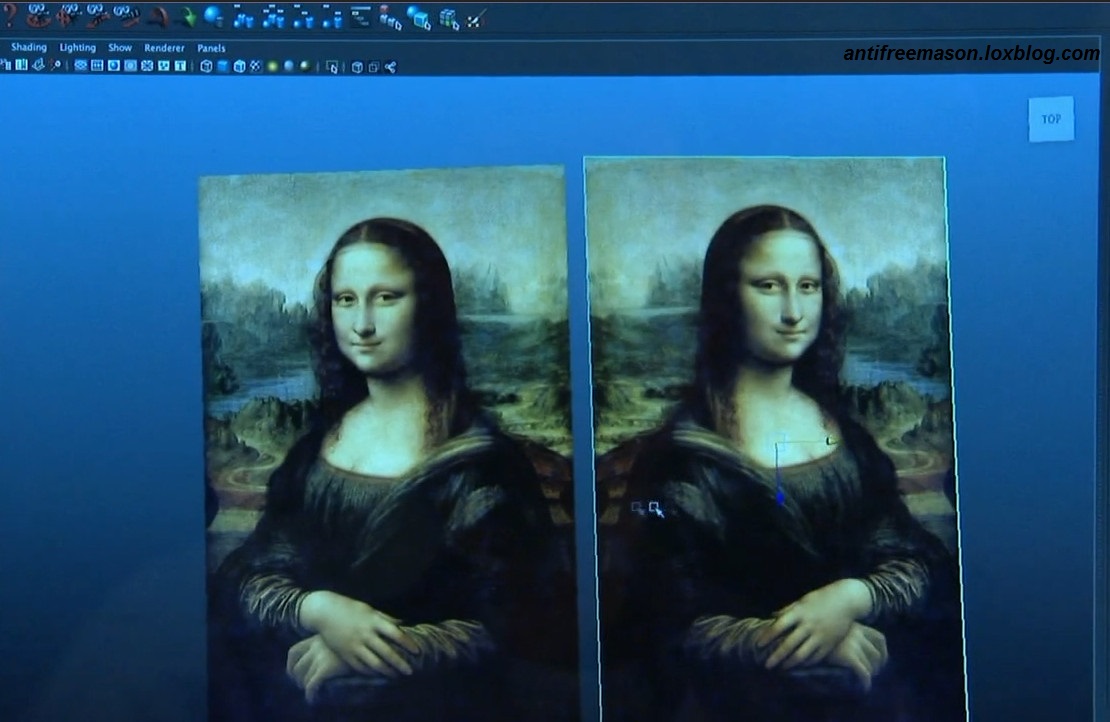Open the Renderer menu
This screenshot has width=1110, height=722.
pyautogui.click(x=164, y=47)
